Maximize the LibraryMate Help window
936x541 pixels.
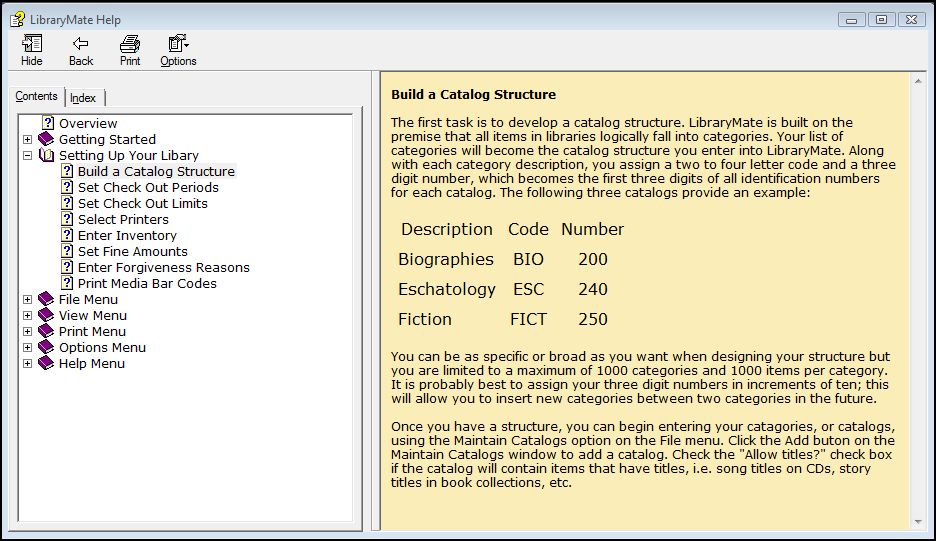tap(881, 20)
